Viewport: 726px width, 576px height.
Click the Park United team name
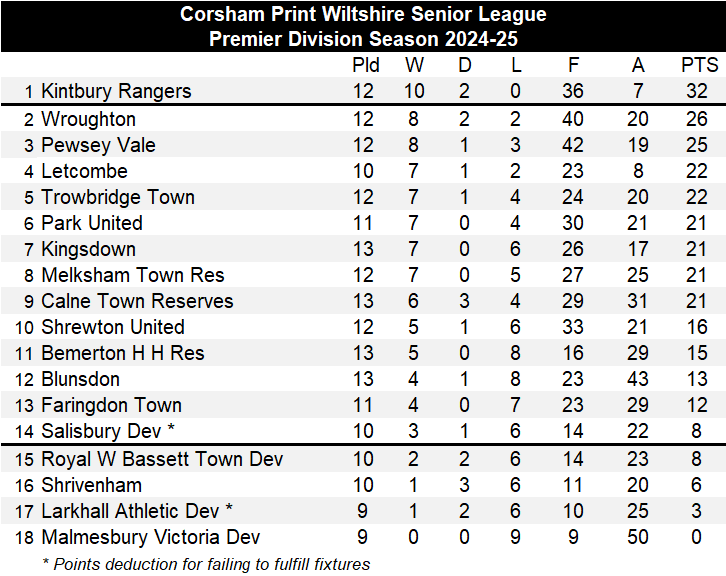coord(92,223)
